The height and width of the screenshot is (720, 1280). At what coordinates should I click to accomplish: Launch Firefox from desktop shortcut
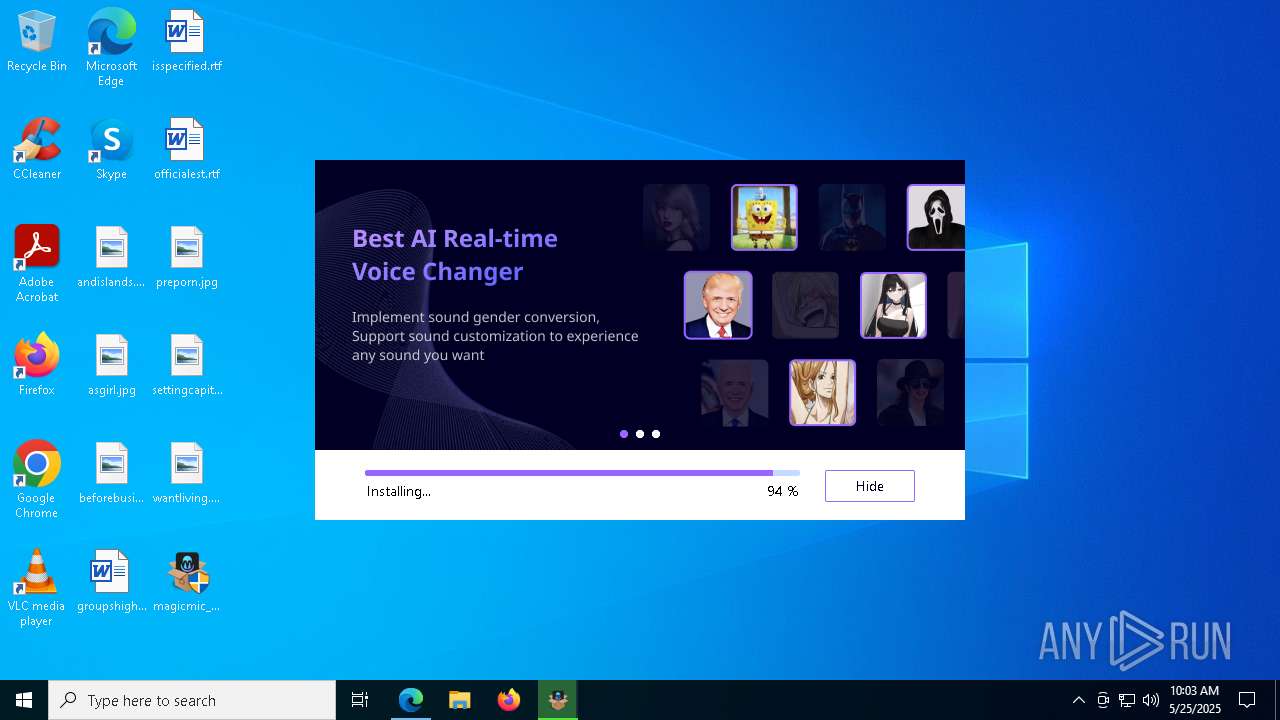click(x=37, y=366)
